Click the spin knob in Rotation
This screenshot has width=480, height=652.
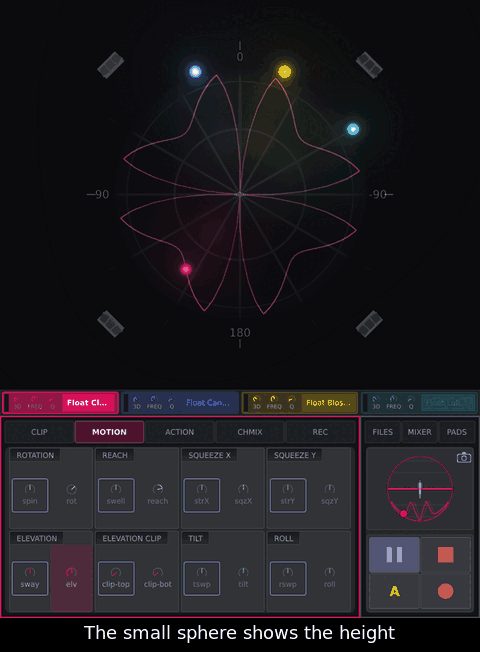(x=30, y=495)
